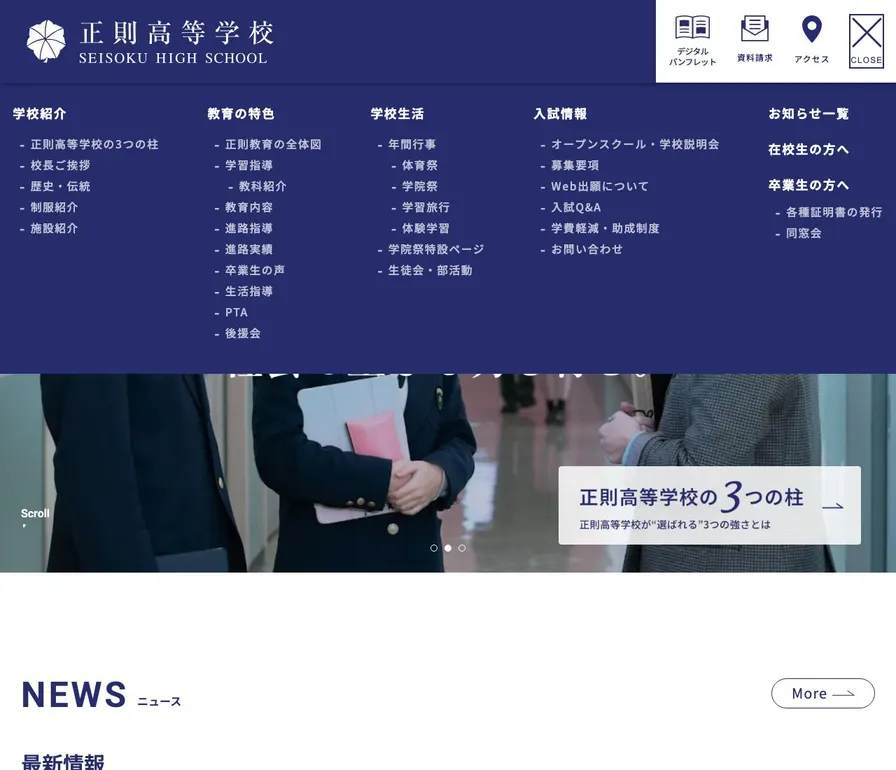Click 同窓会 link
The image size is (896, 770).
click(803, 233)
